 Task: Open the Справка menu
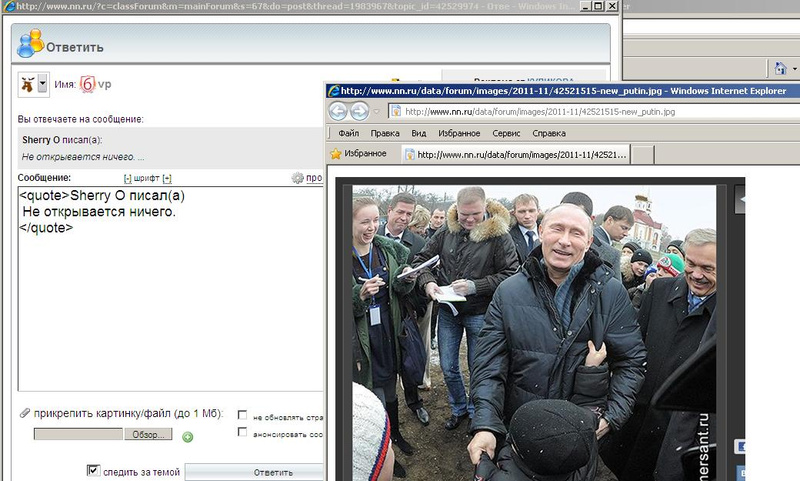[x=548, y=133]
